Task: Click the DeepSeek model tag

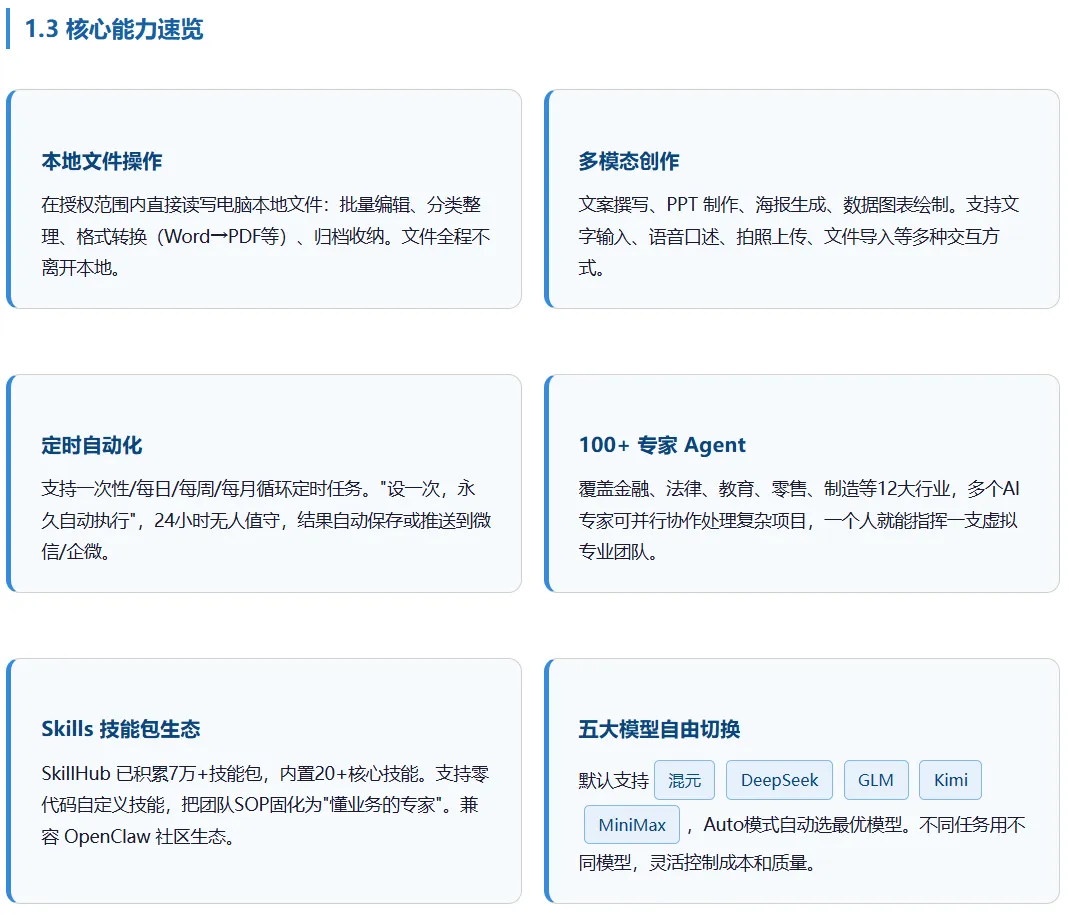Action: (779, 779)
